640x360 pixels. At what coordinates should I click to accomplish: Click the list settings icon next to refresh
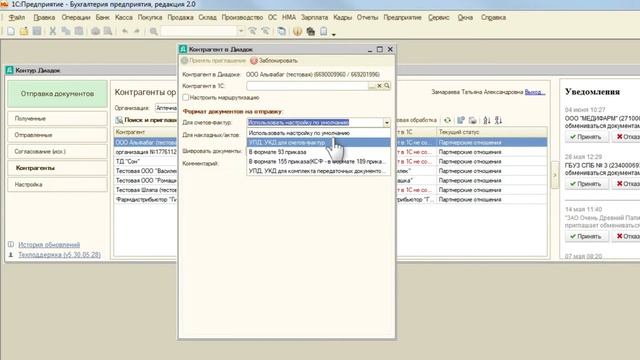point(461,120)
